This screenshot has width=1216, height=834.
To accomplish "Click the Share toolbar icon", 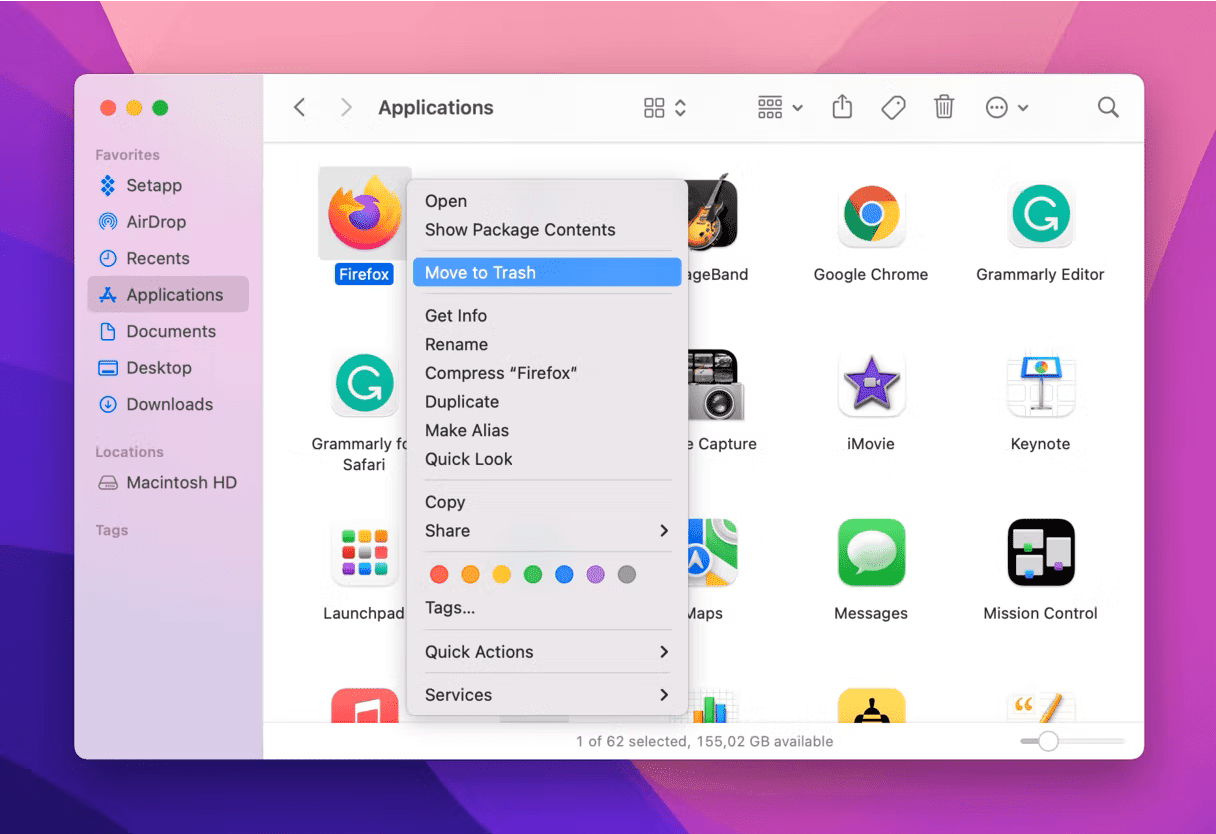I will click(x=842, y=107).
